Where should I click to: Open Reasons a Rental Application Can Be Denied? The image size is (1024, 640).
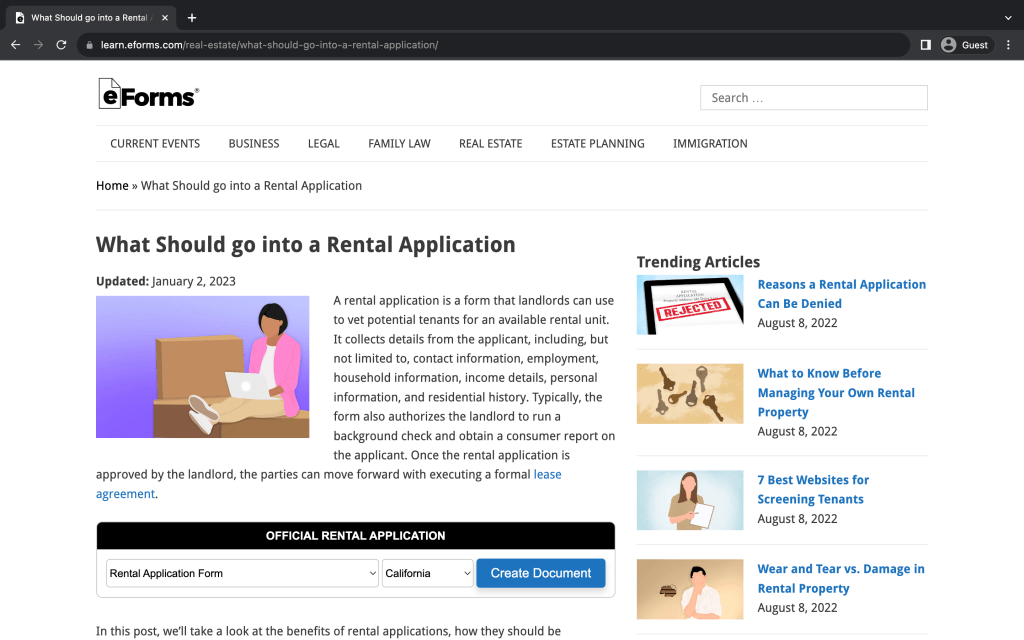[841, 294]
